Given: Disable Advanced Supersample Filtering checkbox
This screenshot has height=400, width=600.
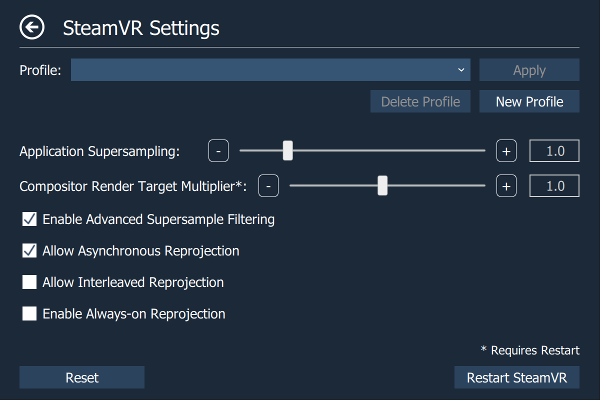Looking at the screenshot, I should [29, 219].
